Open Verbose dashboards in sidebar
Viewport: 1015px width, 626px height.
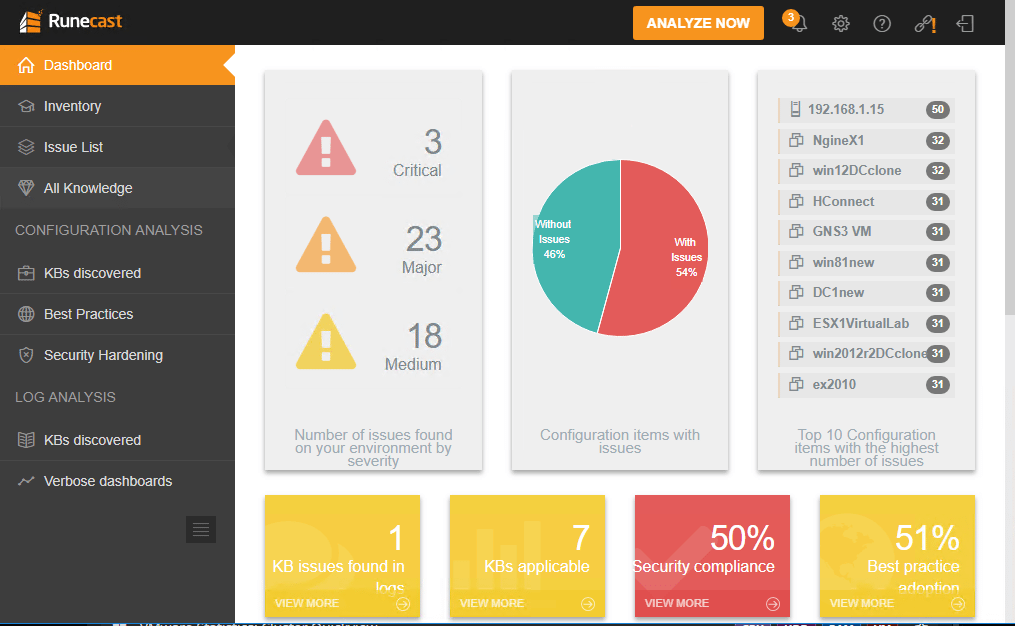coord(117,481)
